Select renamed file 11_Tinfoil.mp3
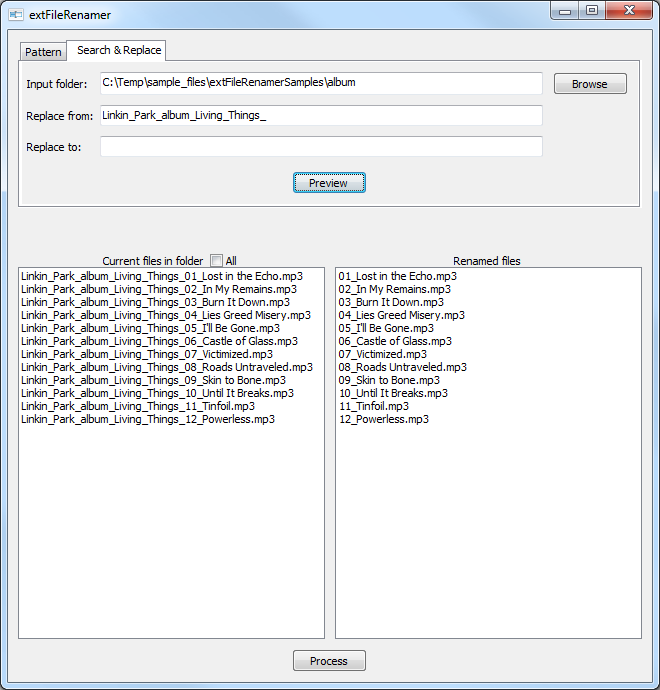This screenshot has width=660, height=690. tap(374, 406)
